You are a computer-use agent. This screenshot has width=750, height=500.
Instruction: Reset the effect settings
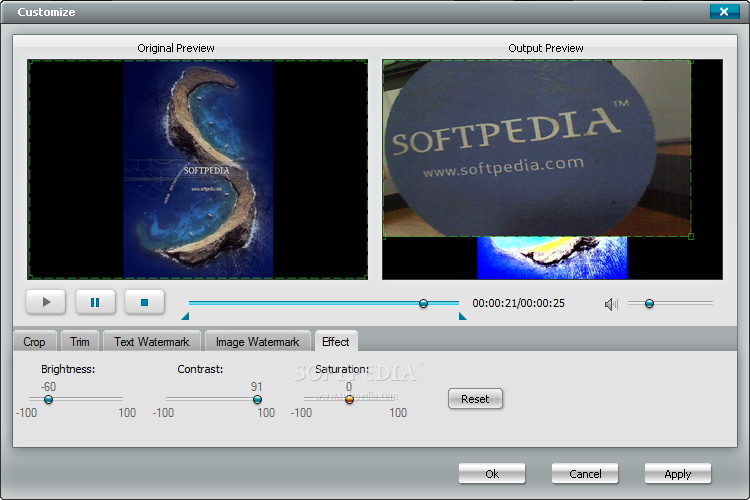coord(475,399)
